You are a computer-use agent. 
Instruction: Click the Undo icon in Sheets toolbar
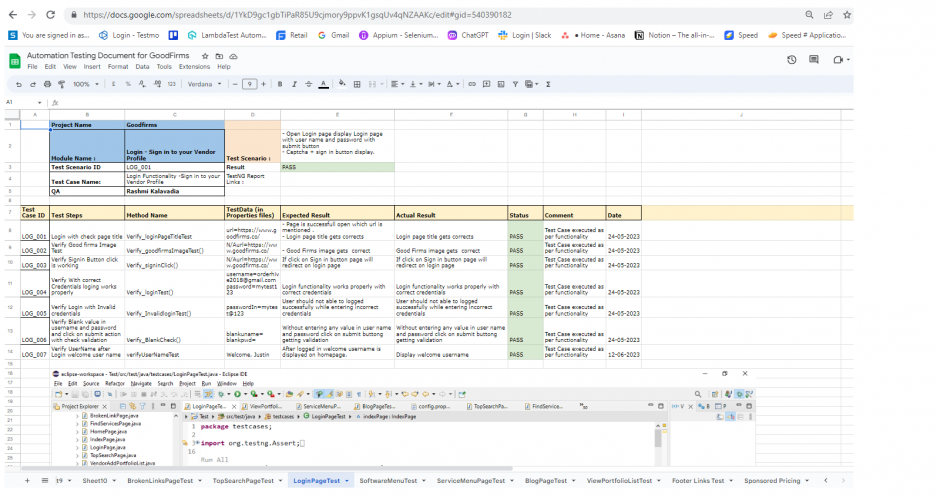18,84
